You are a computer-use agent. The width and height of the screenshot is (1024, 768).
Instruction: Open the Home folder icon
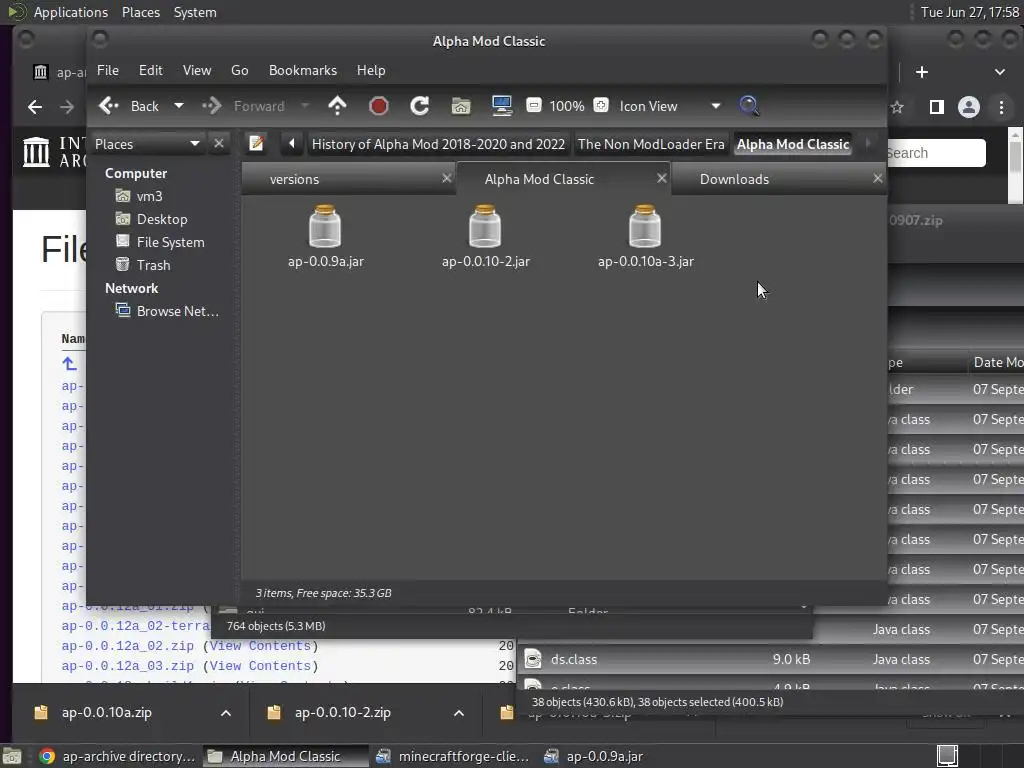click(460, 106)
